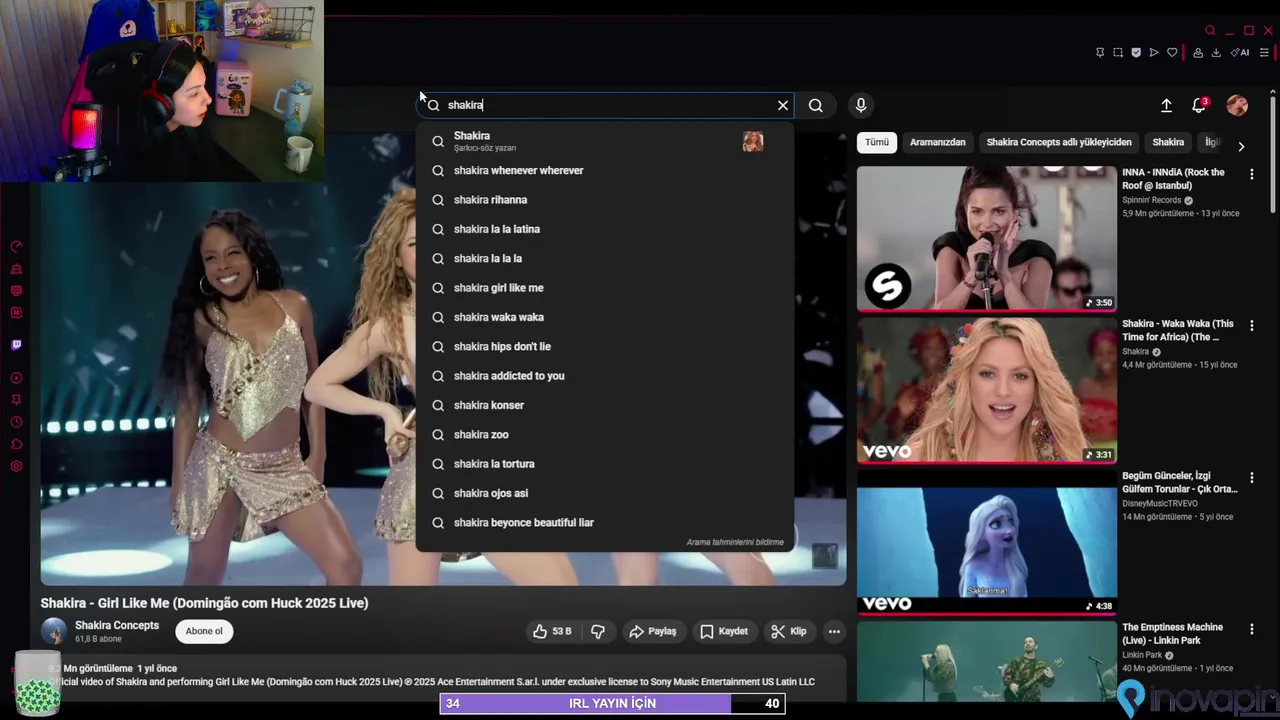Start voice search with microphone
Screen dimensions: 1280x720
(860, 105)
